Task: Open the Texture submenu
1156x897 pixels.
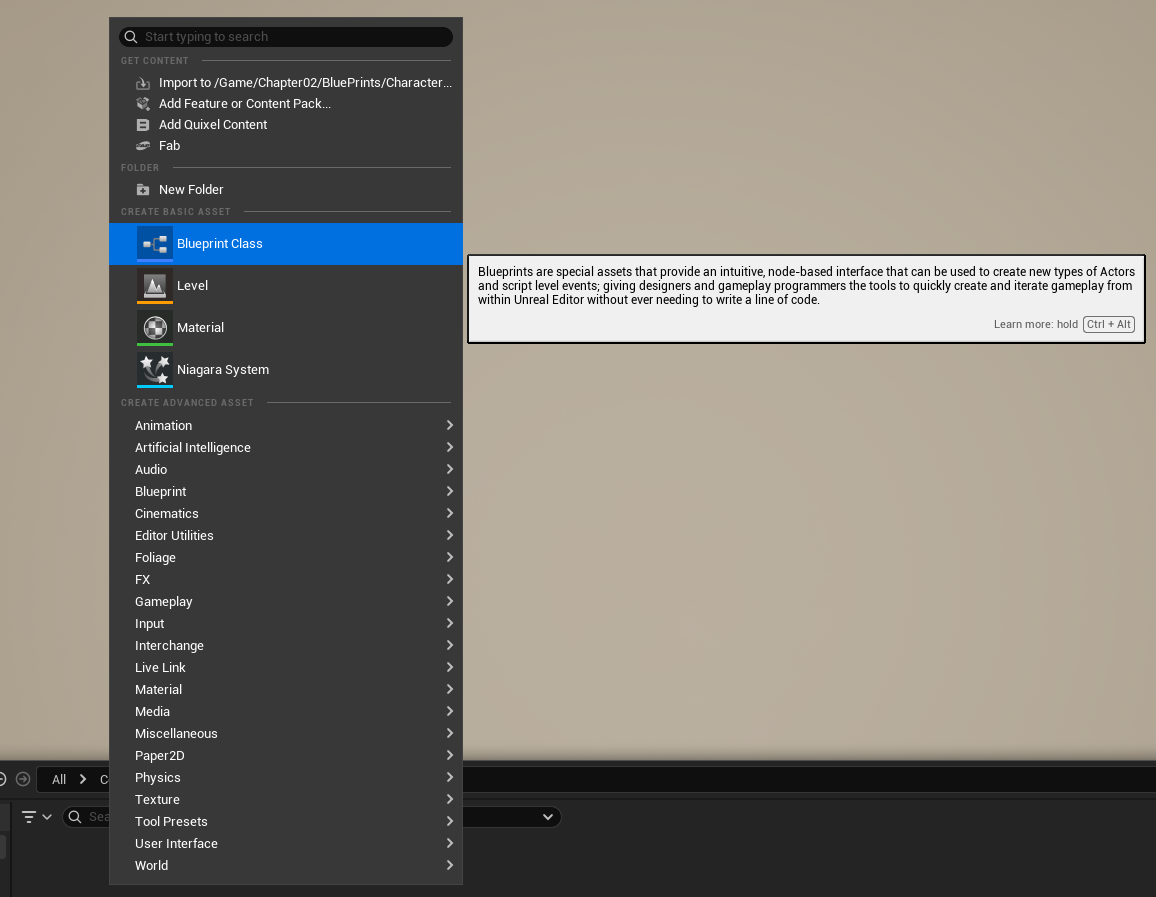Action: click(x=285, y=800)
